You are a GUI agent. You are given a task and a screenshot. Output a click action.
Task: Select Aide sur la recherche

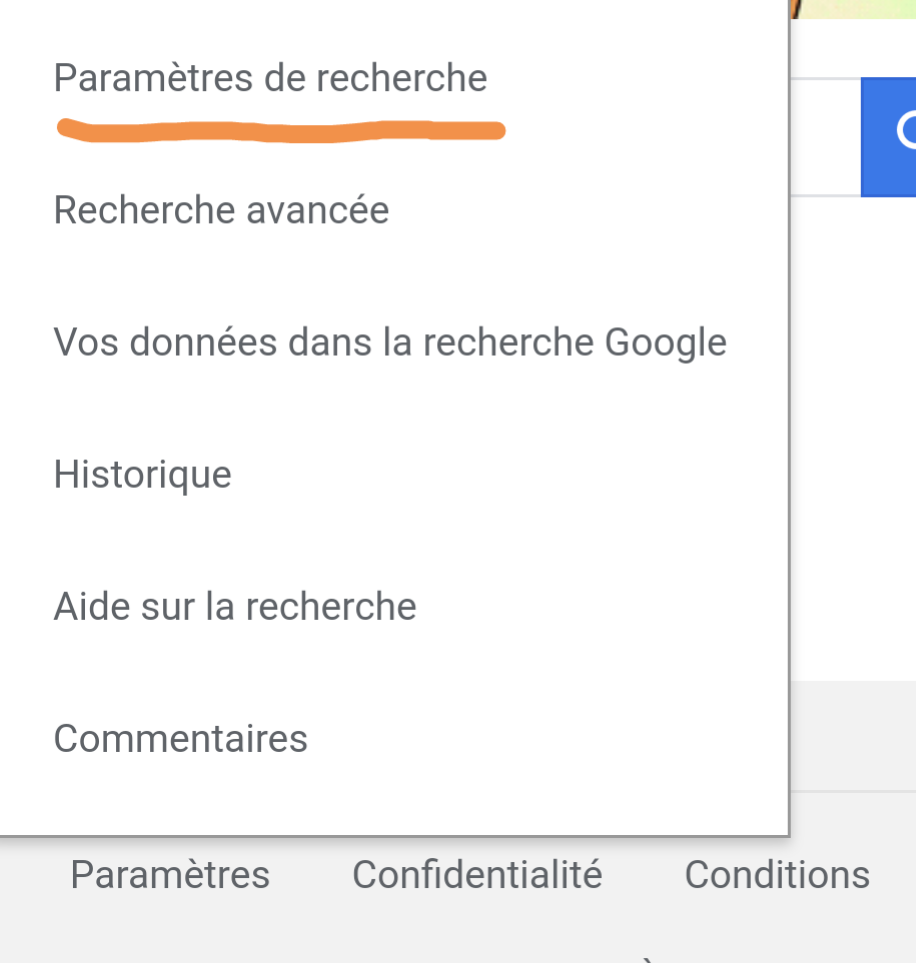point(235,607)
